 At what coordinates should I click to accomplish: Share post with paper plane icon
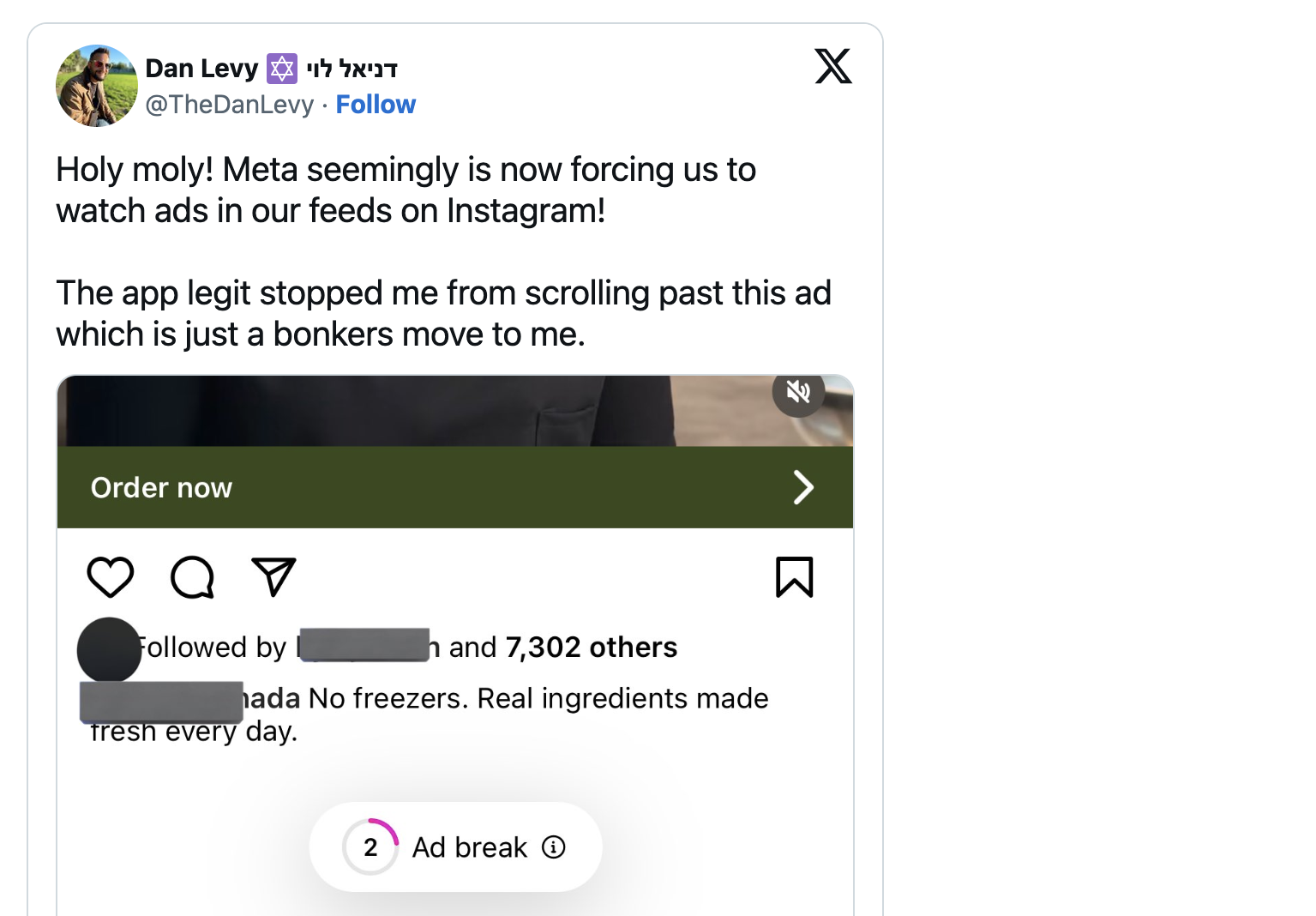click(x=273, y=576)
